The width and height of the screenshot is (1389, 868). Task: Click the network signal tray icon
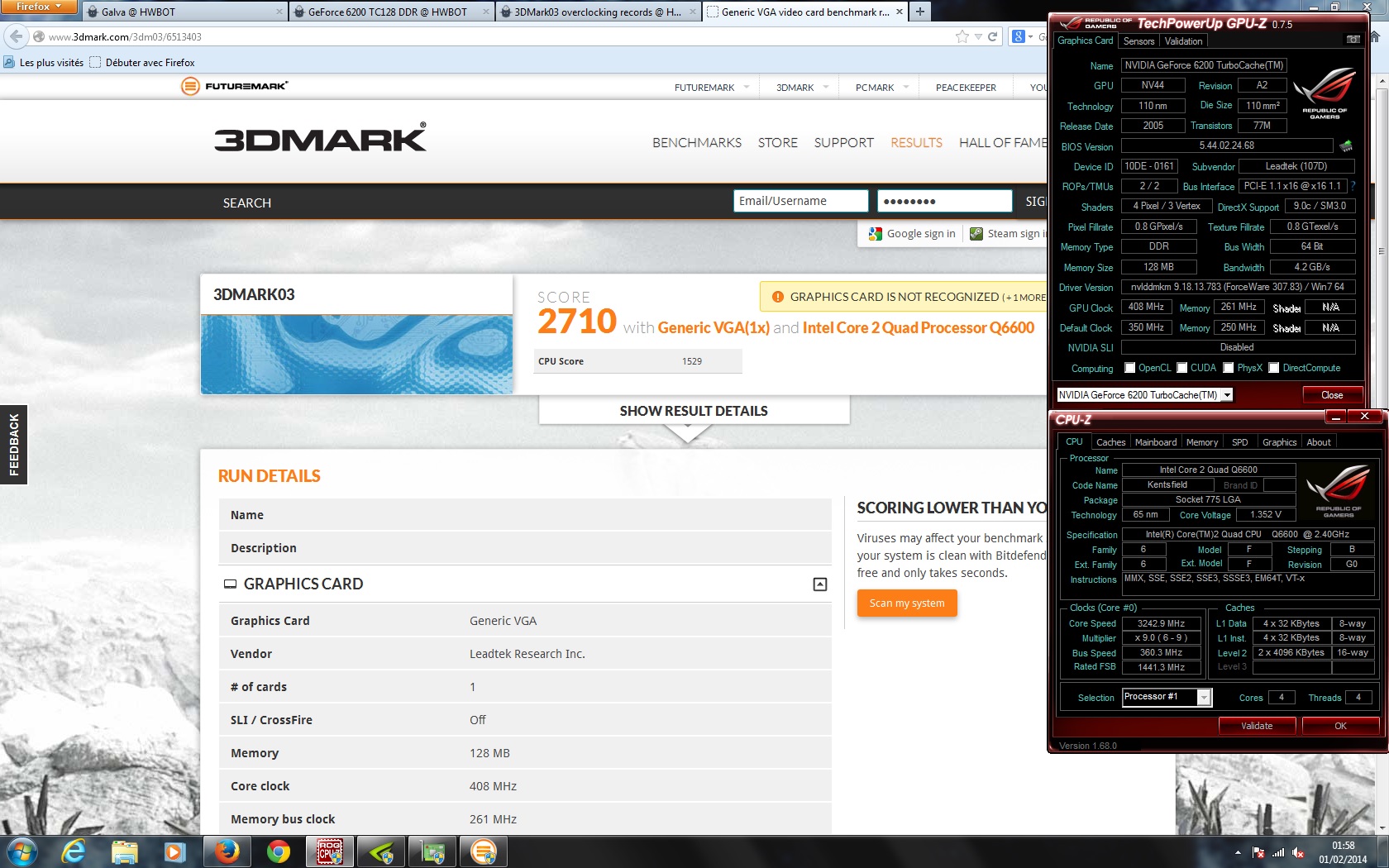pyautogui.click(x=1278, y=852)
